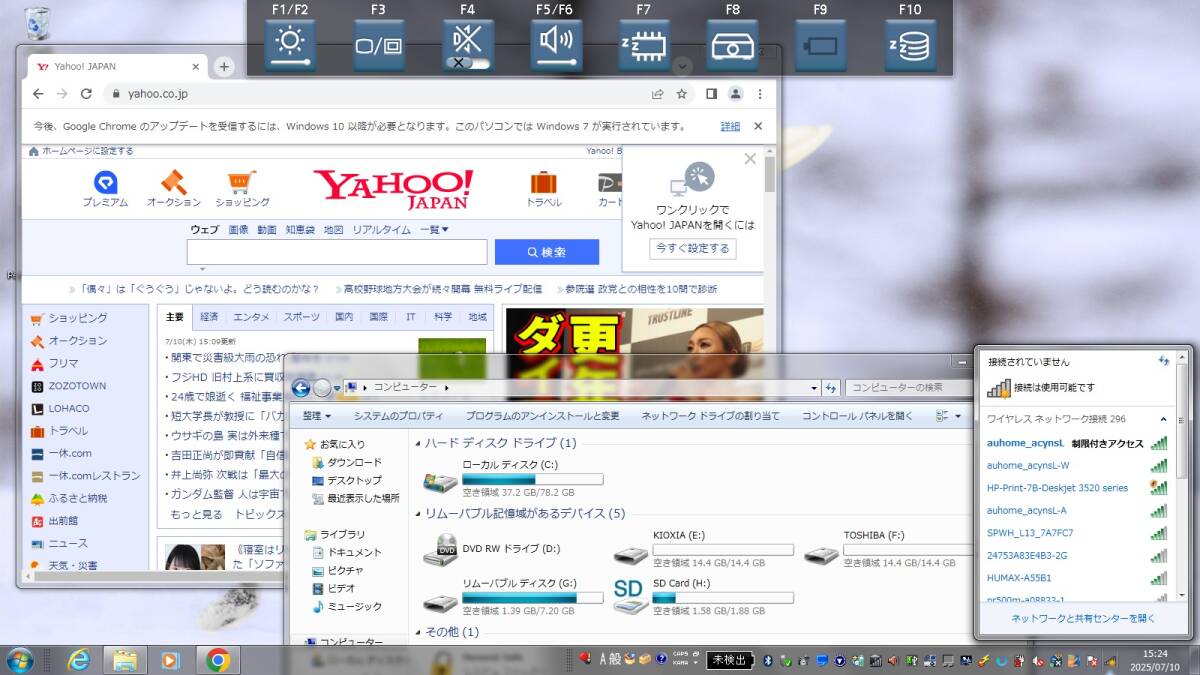The height and width of the screenshot is (675, 1200).
Task: Open the Chrome side panel
Action: pos(711,94)
